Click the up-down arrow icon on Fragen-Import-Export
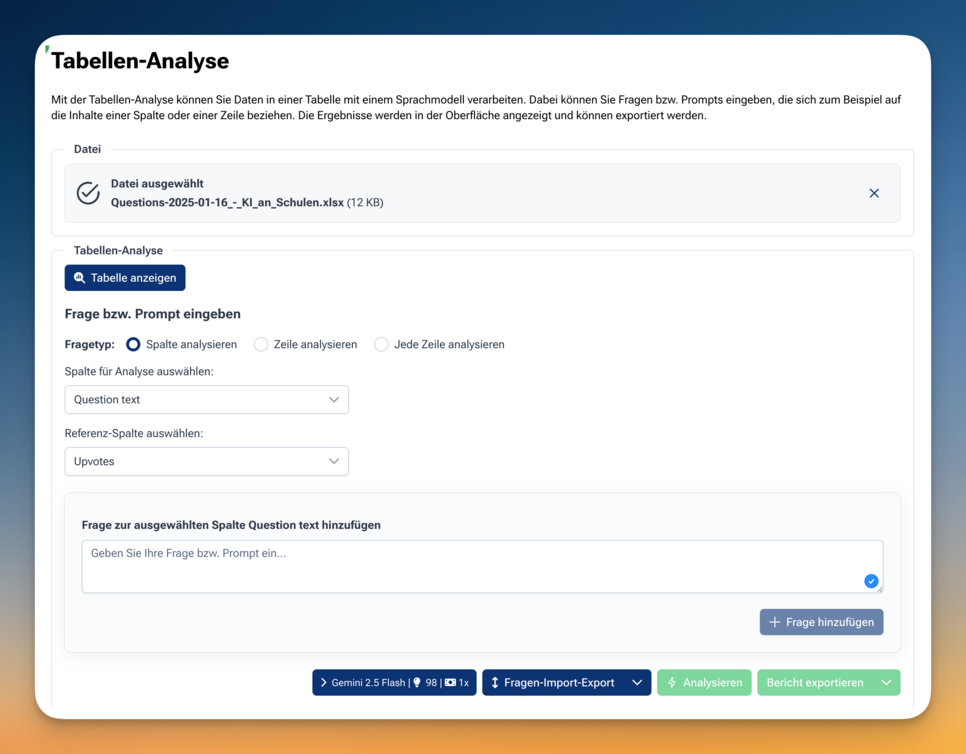966x754 pixels. click(x=495, y=683)
